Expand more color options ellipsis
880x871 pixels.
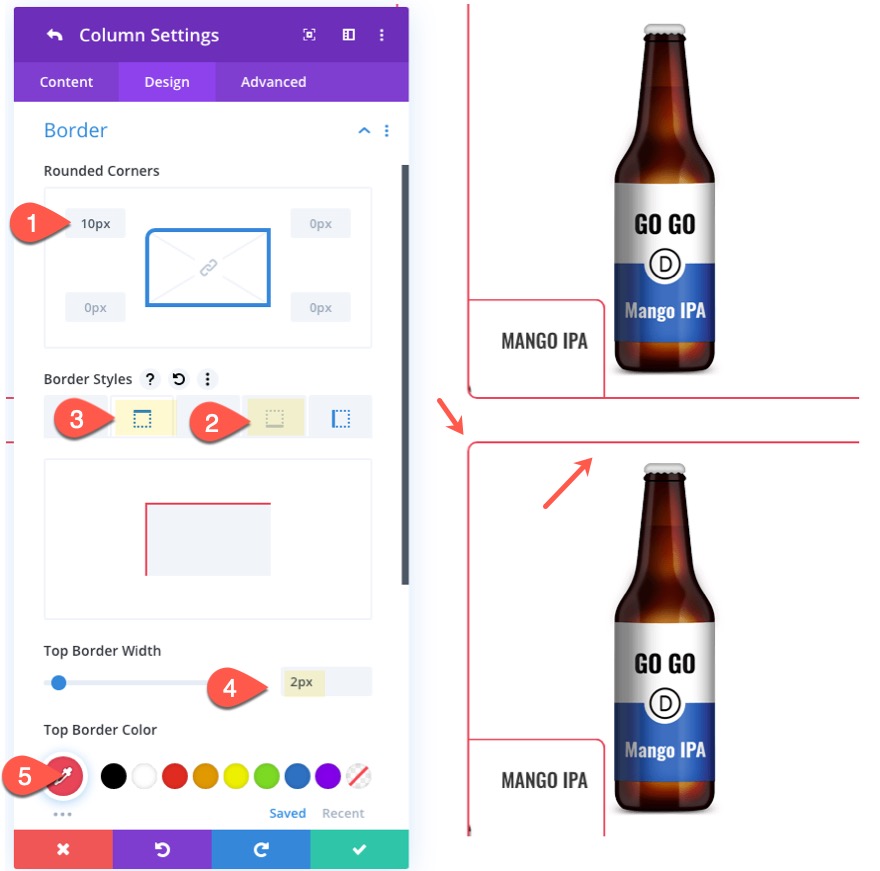(62, 814)
